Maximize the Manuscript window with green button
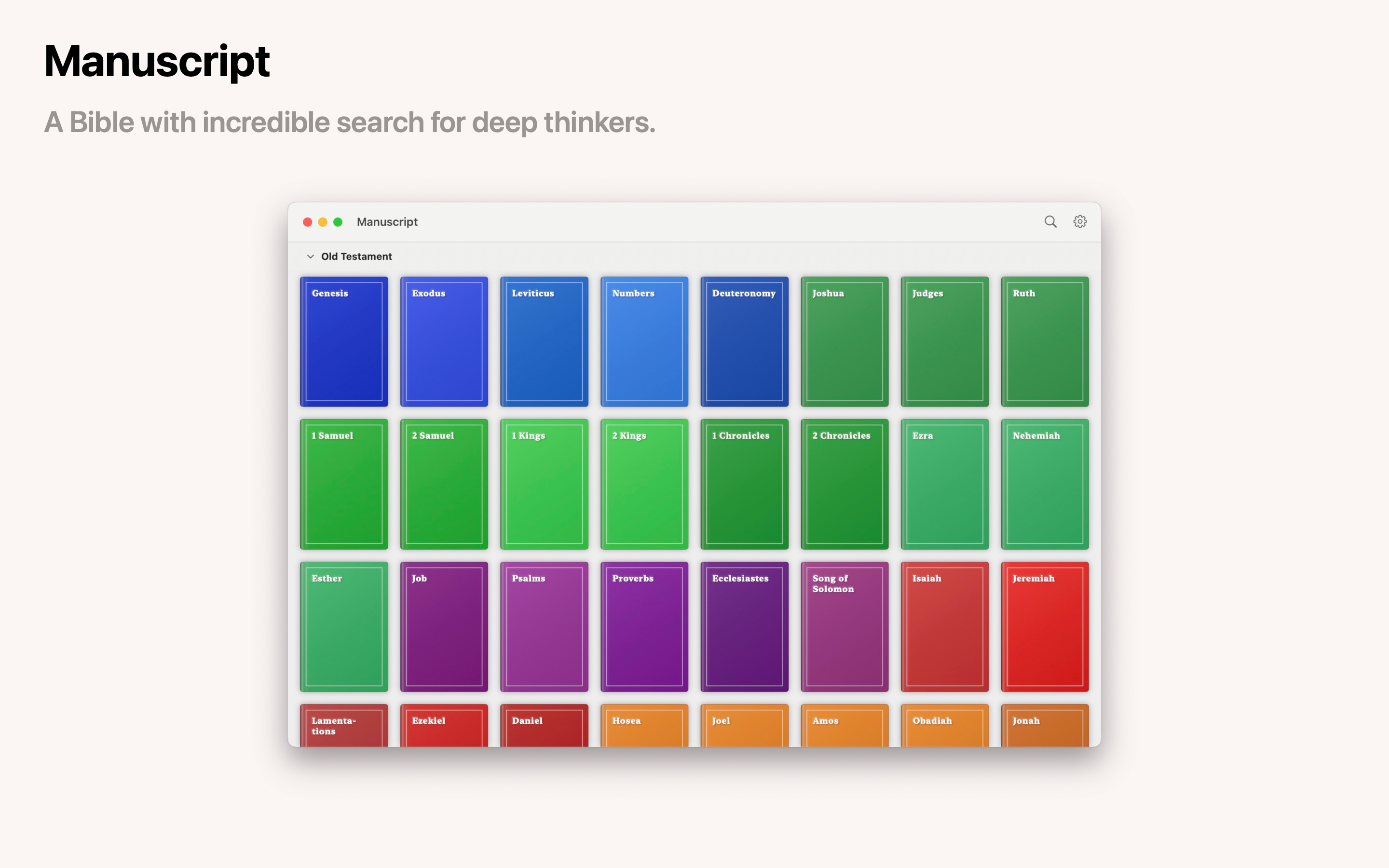1389x868 pixels. (338, 222)
